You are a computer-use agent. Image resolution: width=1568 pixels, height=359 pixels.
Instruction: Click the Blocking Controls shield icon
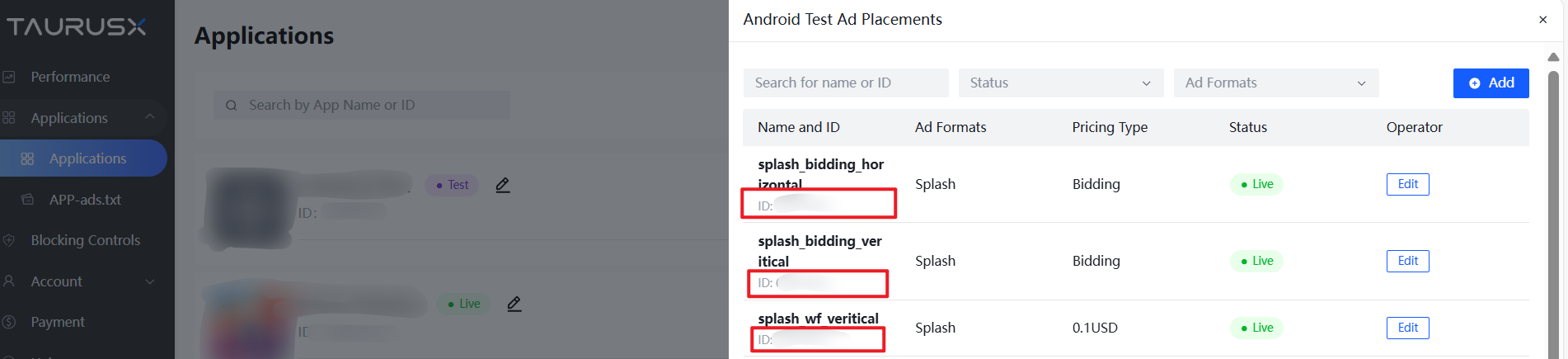pyautogui.click(x=9, y=240)
